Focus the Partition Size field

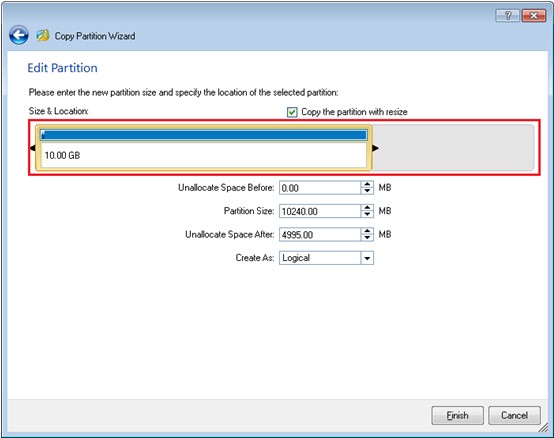click(320, 211)
